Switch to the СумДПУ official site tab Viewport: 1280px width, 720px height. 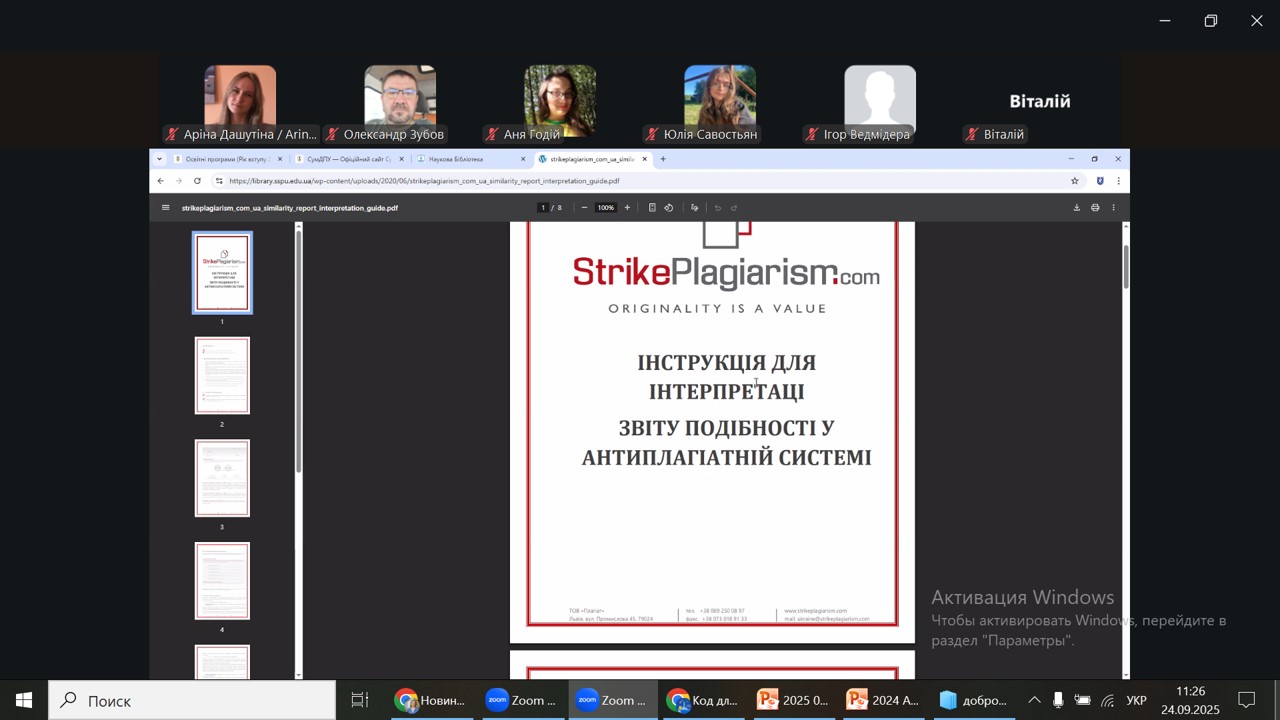pyautogui.click(x=345, y=159)
